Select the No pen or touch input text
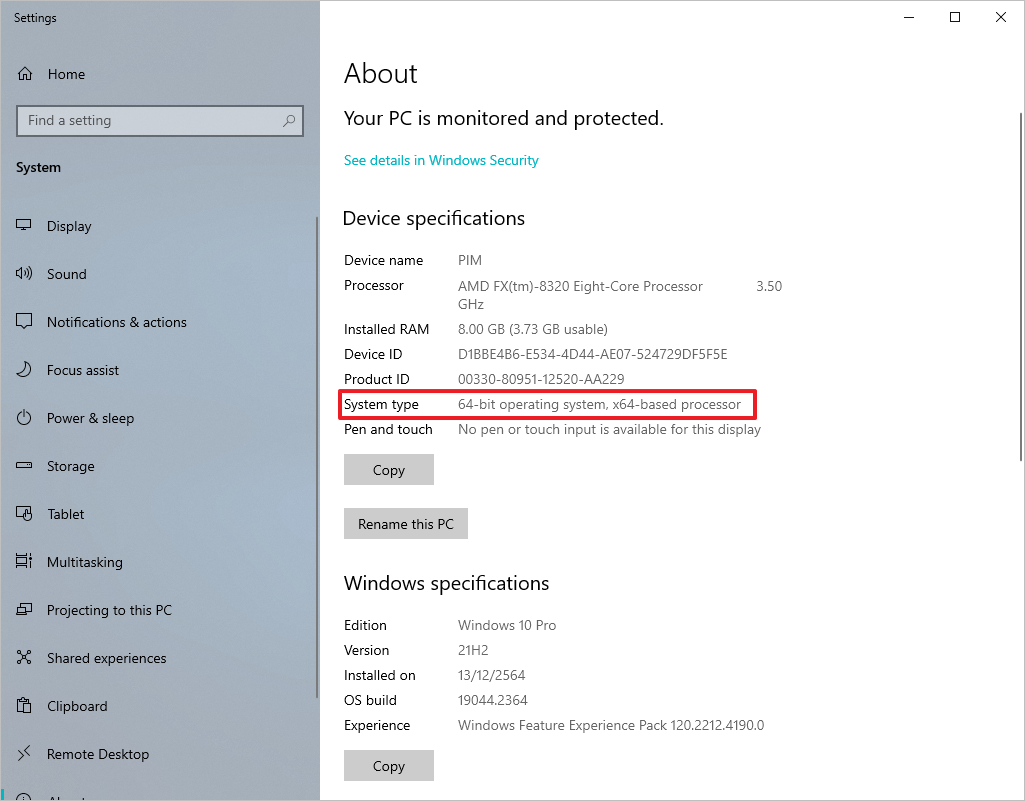 [609, 430]
